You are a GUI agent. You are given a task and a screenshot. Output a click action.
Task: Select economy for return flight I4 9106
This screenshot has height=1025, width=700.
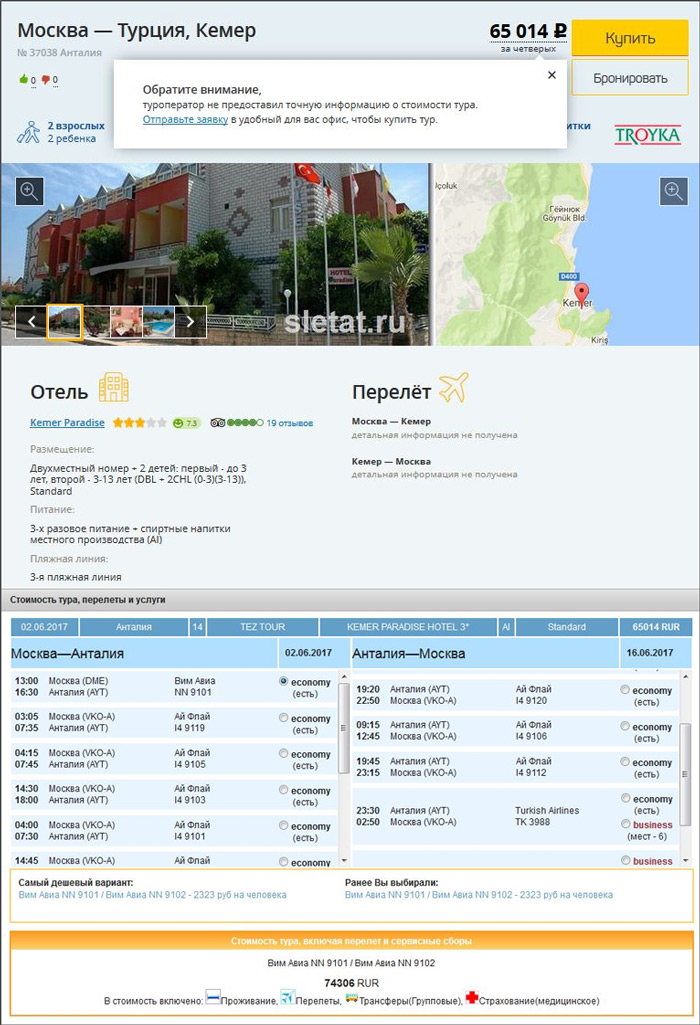625,726
